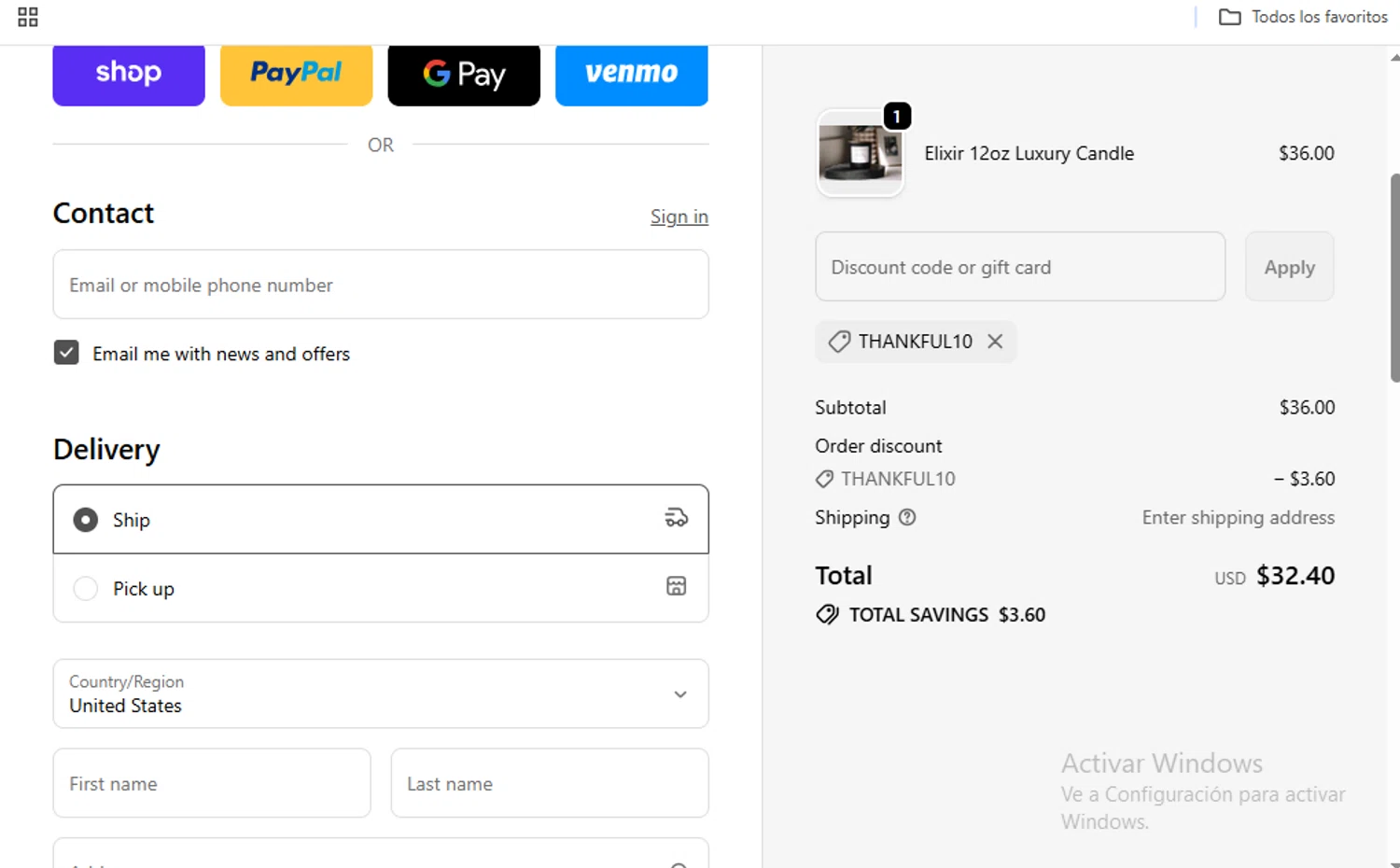The height and width of the screenshot is (868, 1400).
Task: Select the Ship delivery option
Action: tap(86, 520)
